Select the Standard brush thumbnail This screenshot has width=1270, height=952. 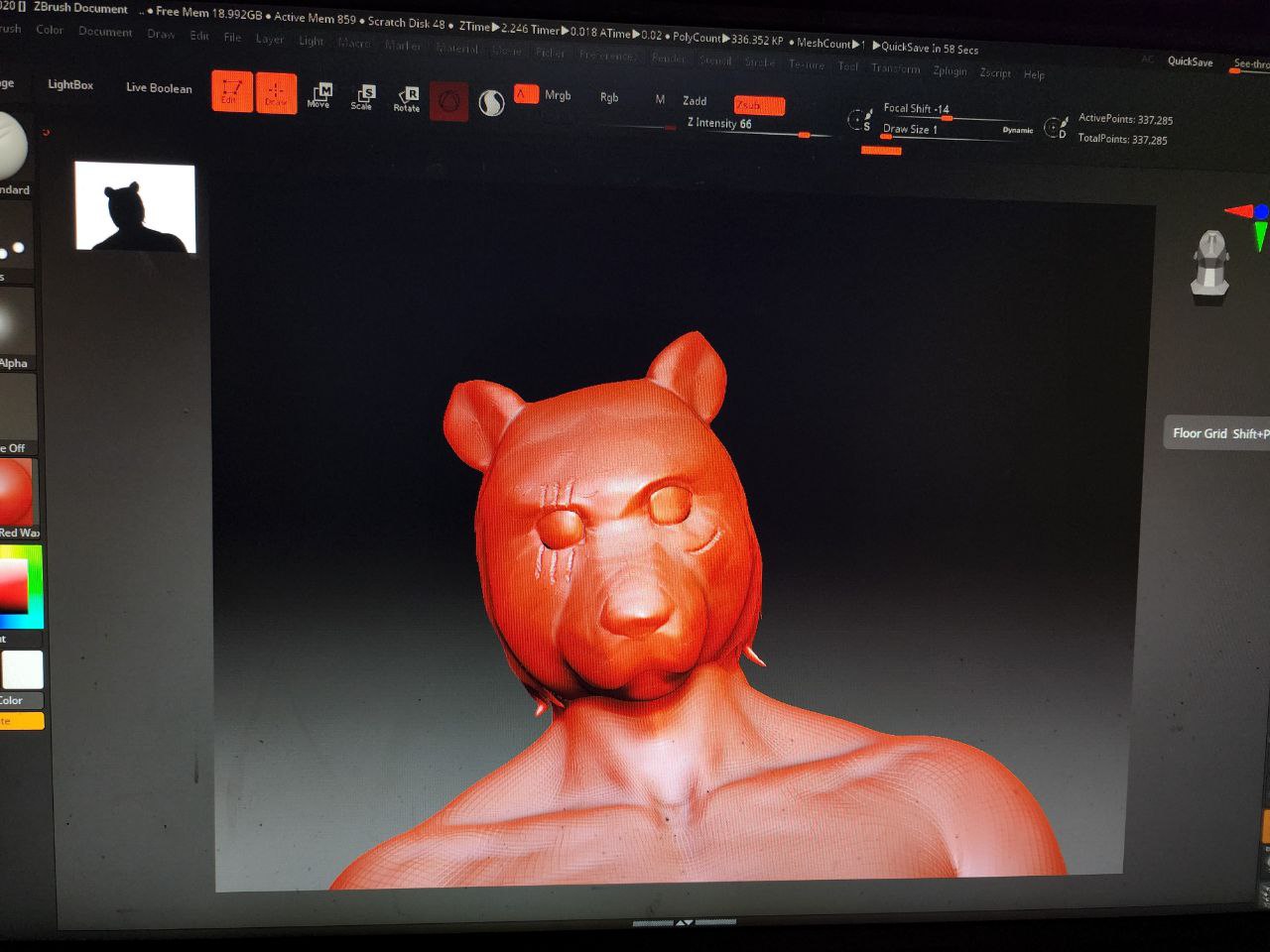[x=12, y=147]
